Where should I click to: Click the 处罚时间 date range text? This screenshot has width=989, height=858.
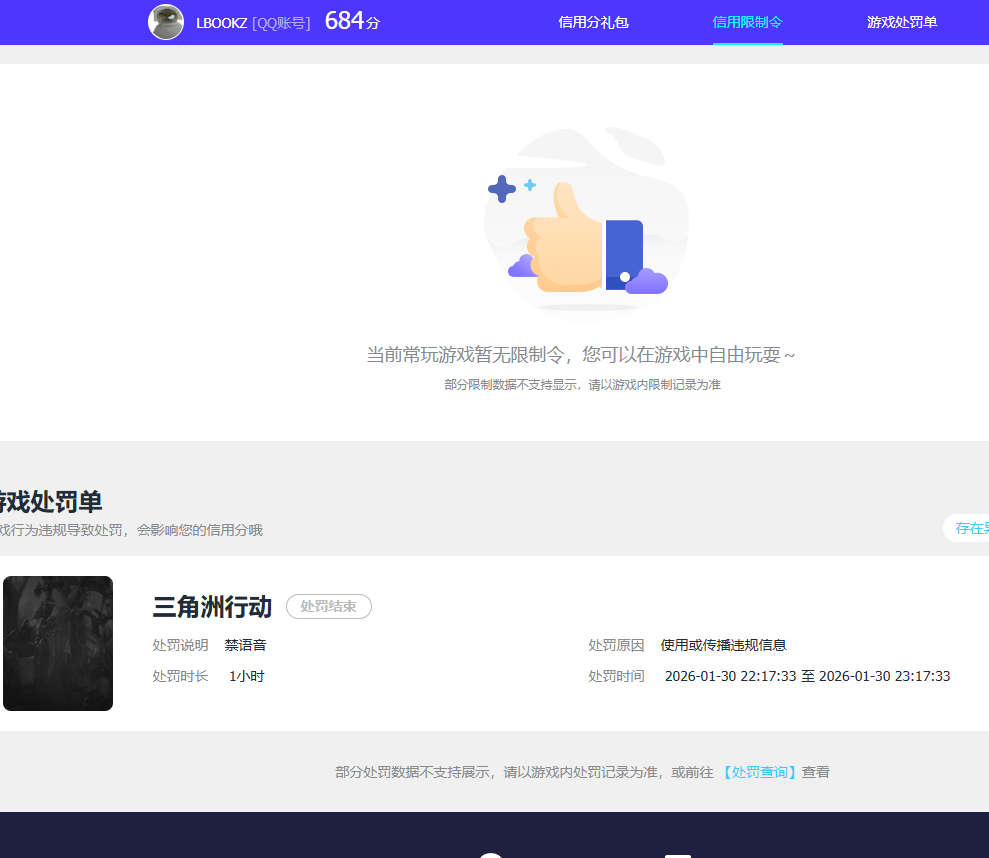coord(808,676)
